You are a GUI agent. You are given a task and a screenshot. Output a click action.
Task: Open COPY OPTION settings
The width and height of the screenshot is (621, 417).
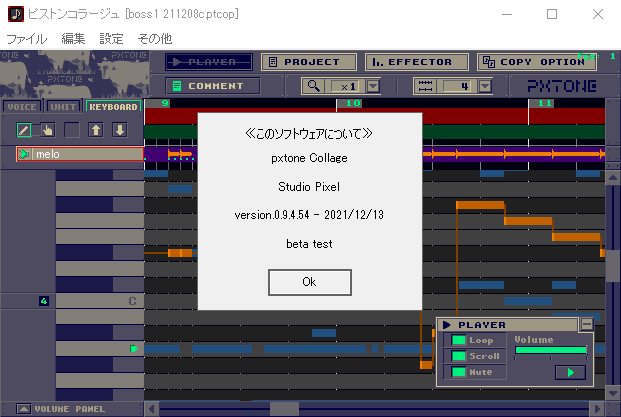[x=537, y=62]
